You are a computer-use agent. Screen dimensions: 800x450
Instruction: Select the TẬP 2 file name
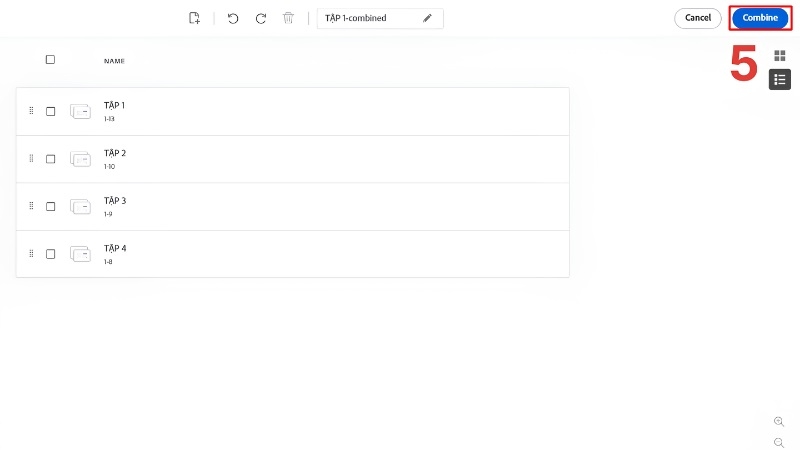pos(115,153)
